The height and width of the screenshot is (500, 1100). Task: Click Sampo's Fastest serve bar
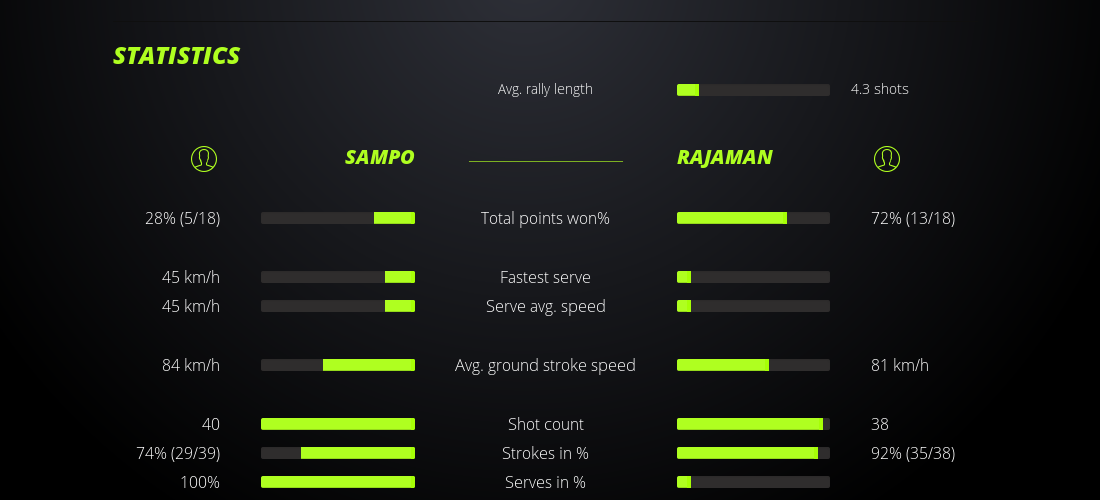point(338,277)
